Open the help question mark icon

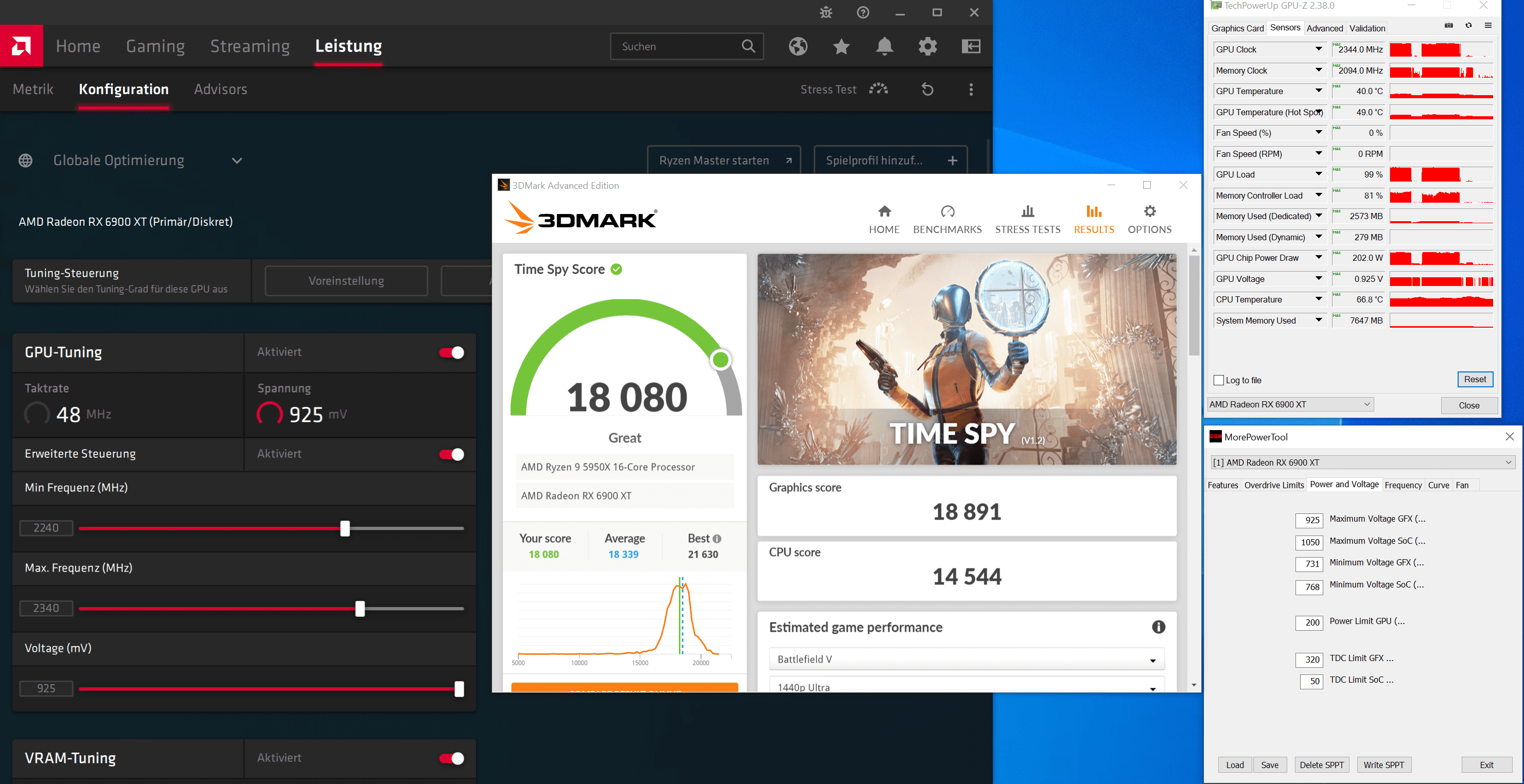pyautogui.click(x=863, y=12)
